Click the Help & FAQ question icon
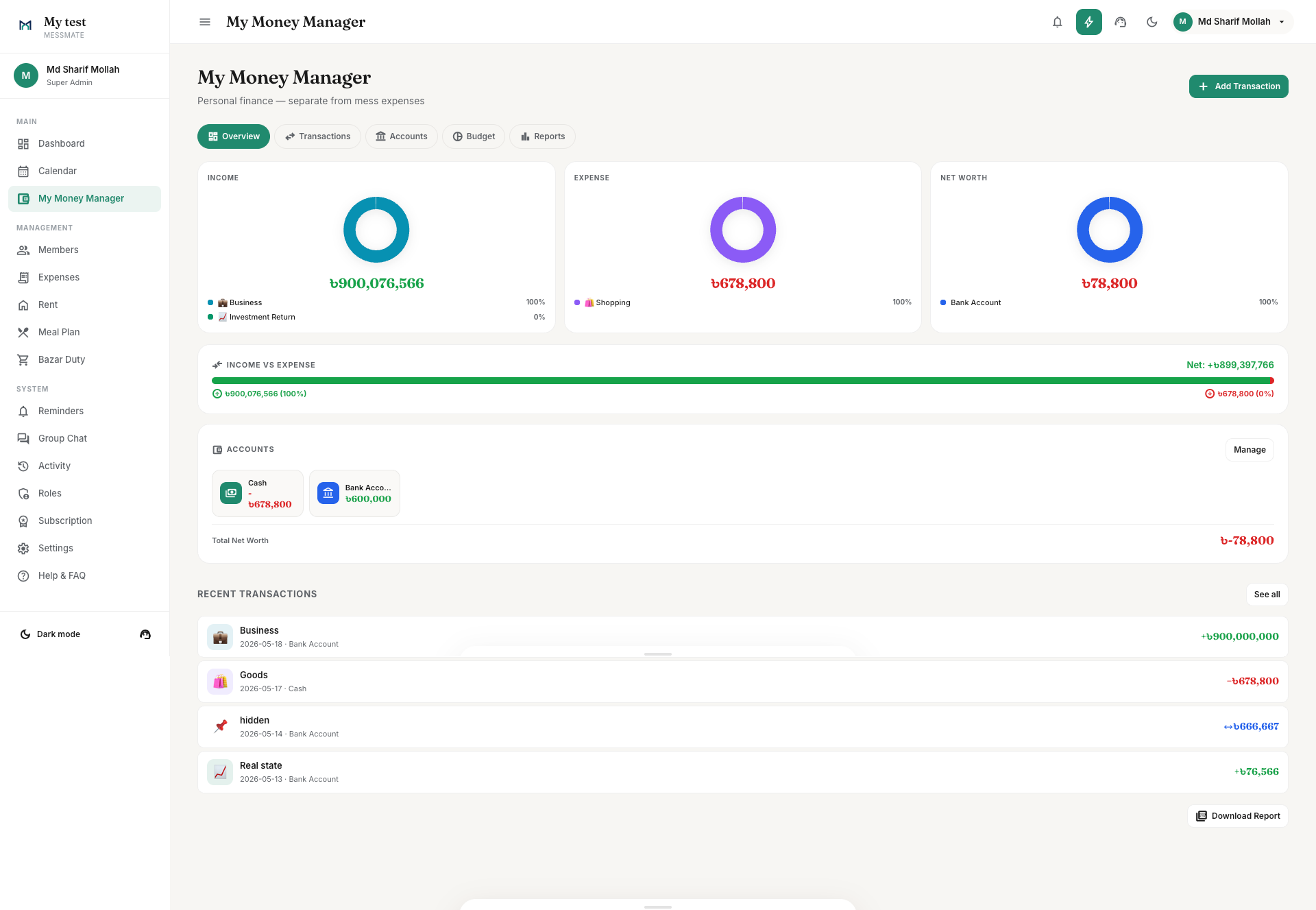 click(x=23, y=576)
